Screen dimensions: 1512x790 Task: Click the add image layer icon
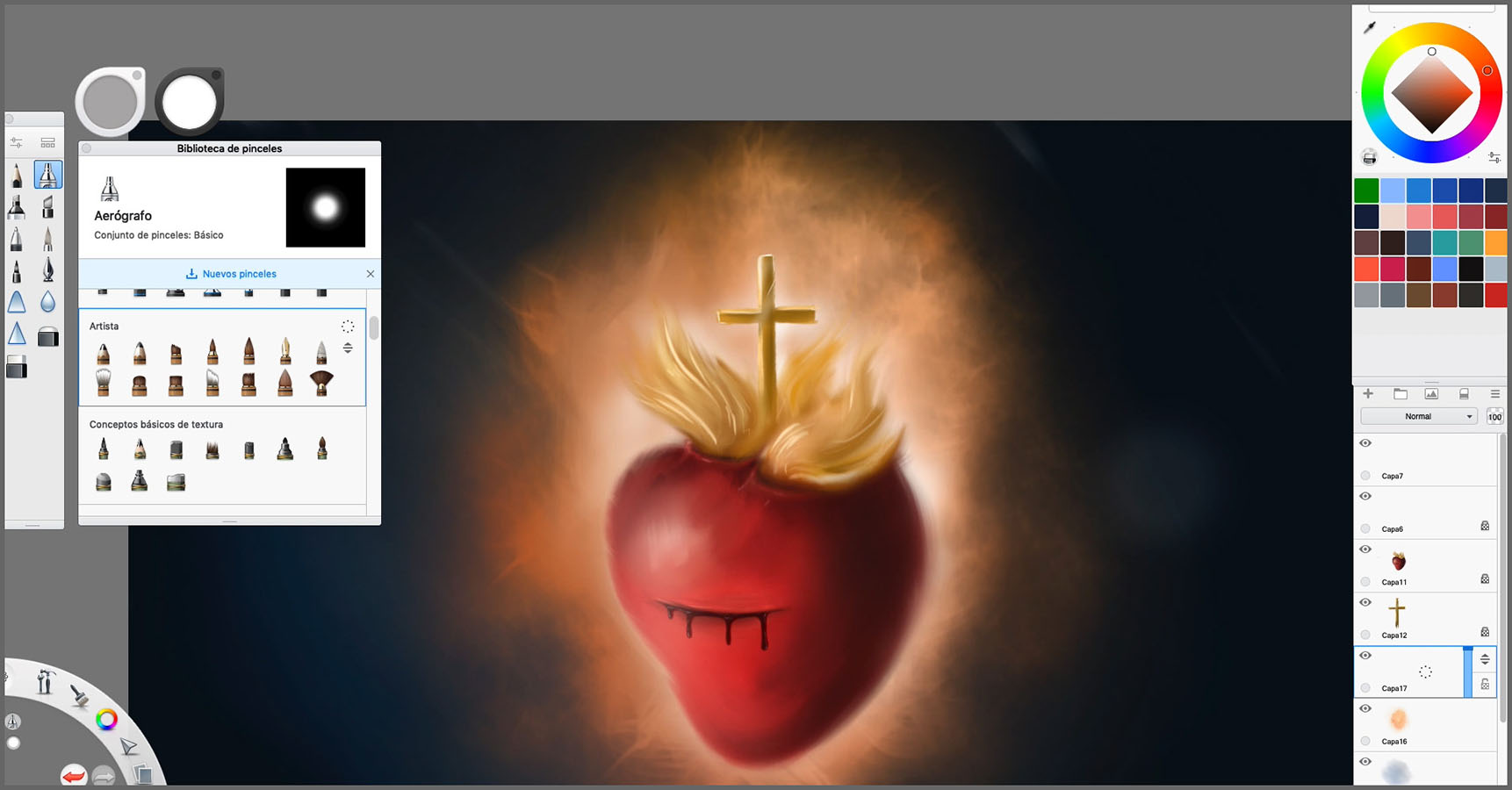click(x=1431, y=394)
